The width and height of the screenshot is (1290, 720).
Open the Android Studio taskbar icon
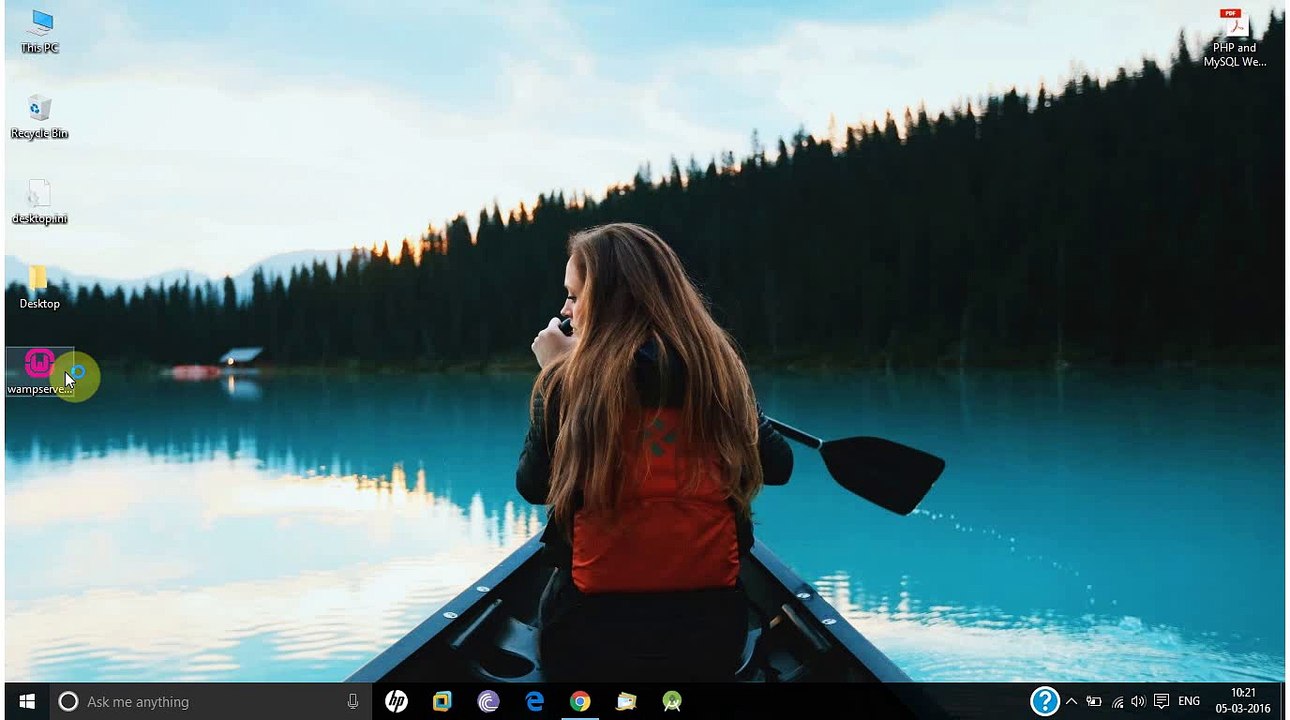(672, 702)
